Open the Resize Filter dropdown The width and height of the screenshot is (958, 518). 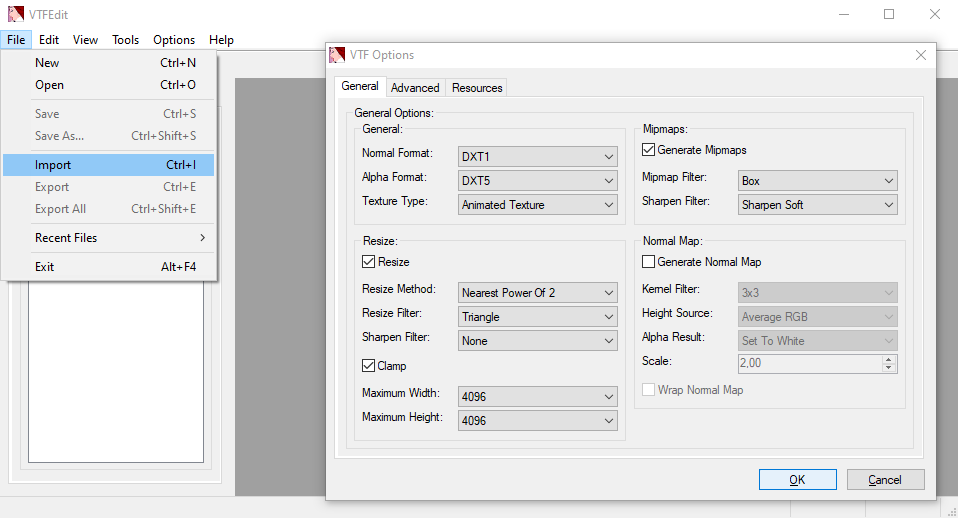tap(538, 316)
